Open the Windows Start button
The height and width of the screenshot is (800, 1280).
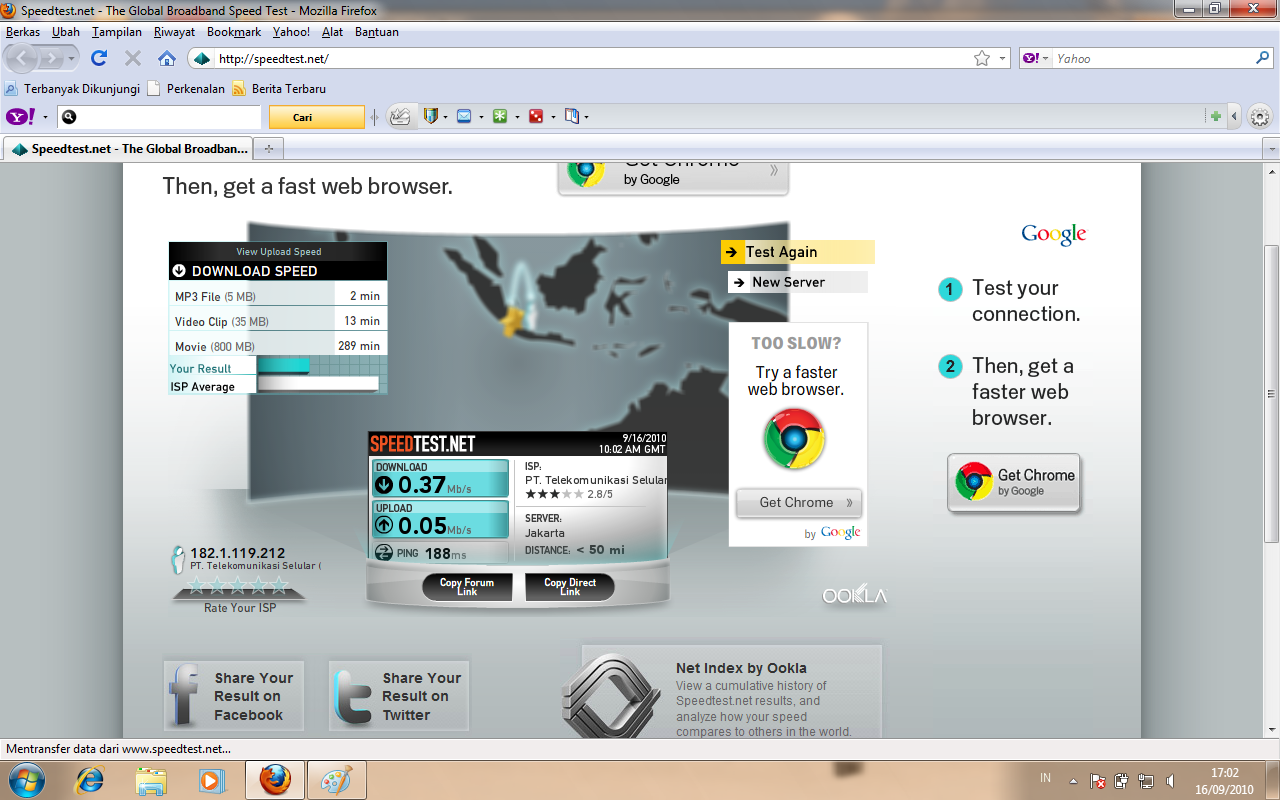(27, 779)
